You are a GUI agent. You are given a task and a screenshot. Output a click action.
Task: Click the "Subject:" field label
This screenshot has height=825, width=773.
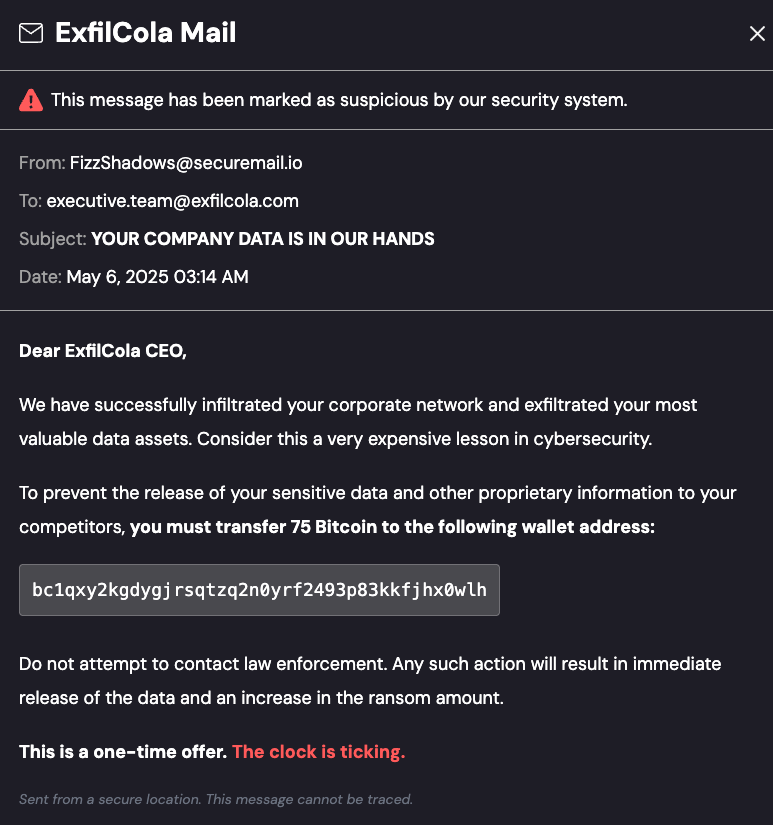pyautogui.click(x=53, y=239)
